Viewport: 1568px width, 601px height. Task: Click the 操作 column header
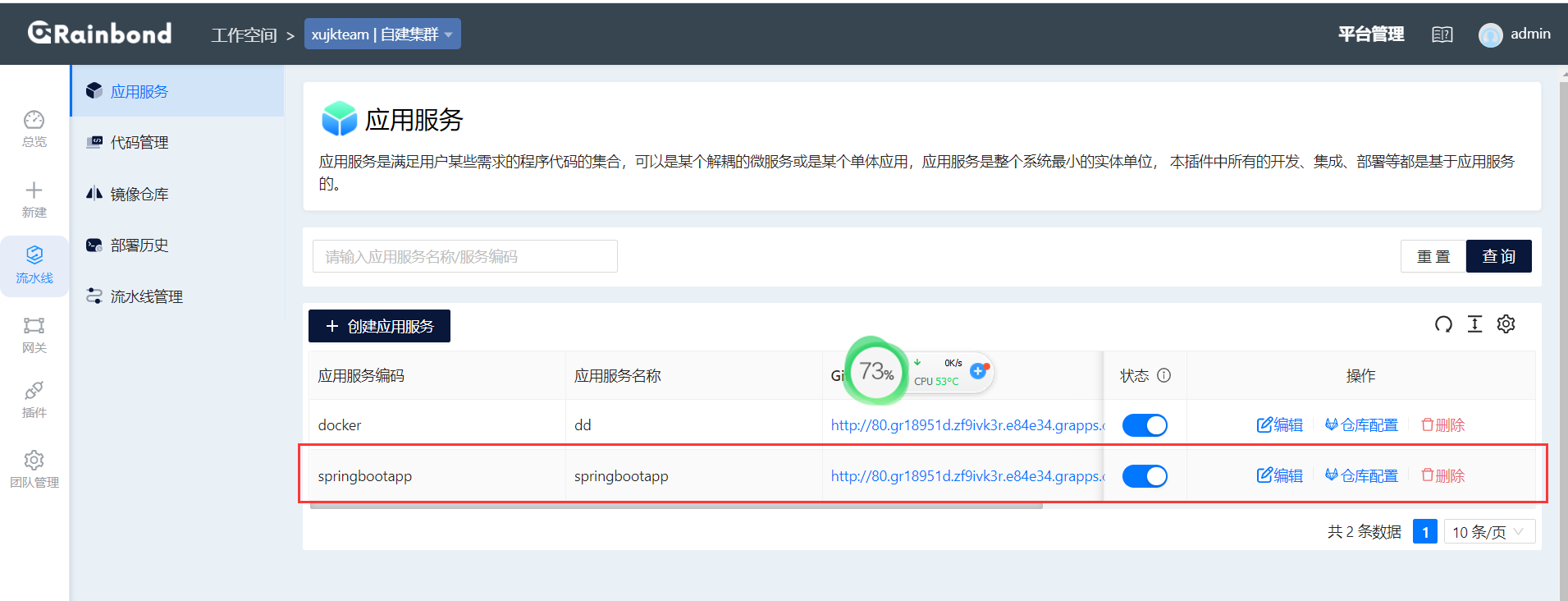[x=1360, y=376]
